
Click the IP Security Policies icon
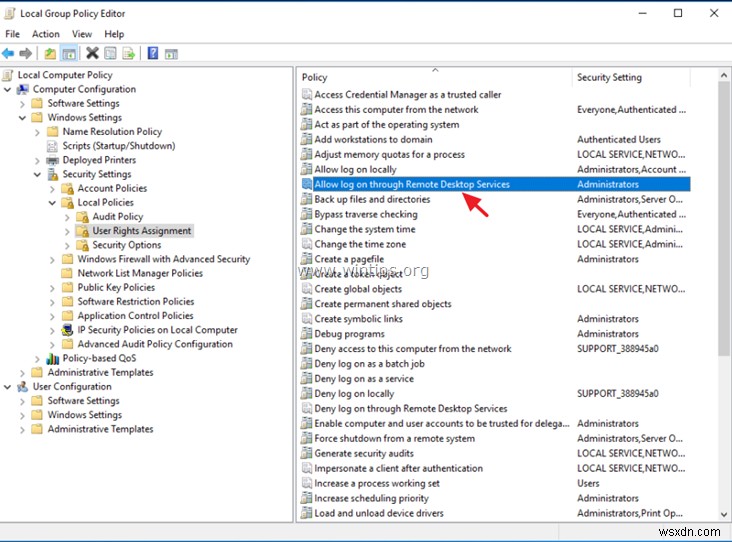[x=68, y=330]
